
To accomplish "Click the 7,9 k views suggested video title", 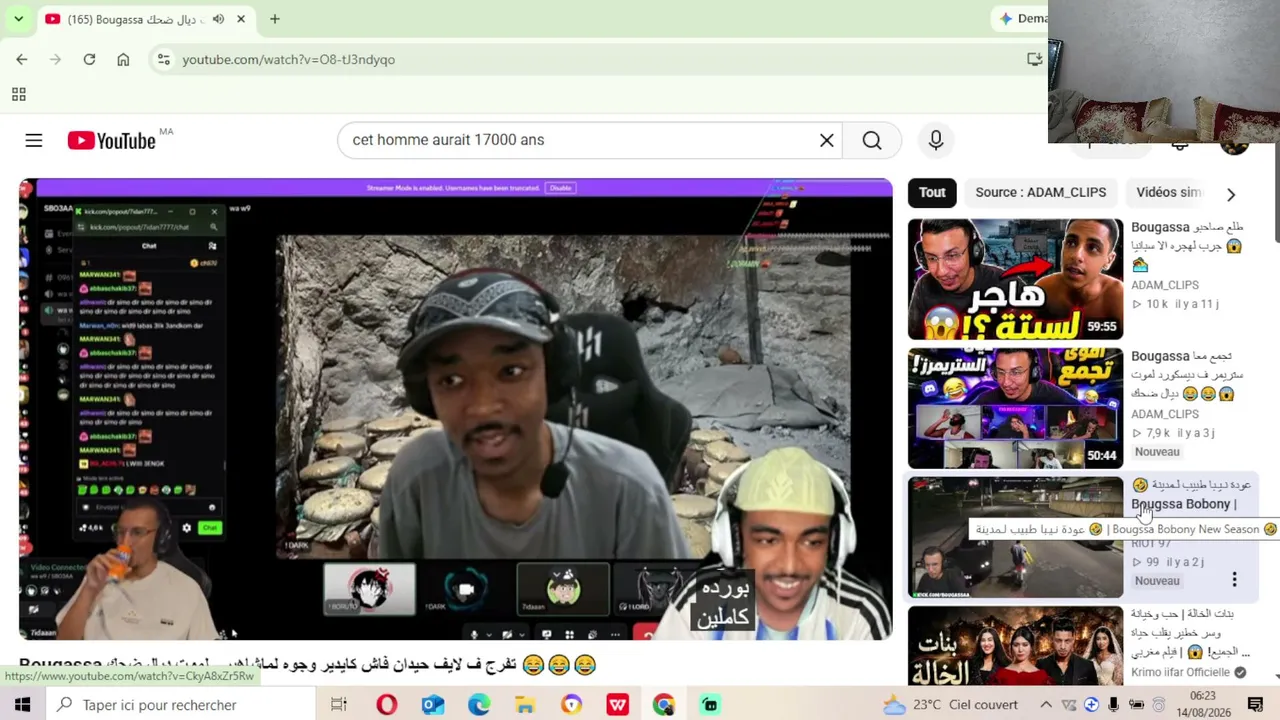I will pos(1188,375).
